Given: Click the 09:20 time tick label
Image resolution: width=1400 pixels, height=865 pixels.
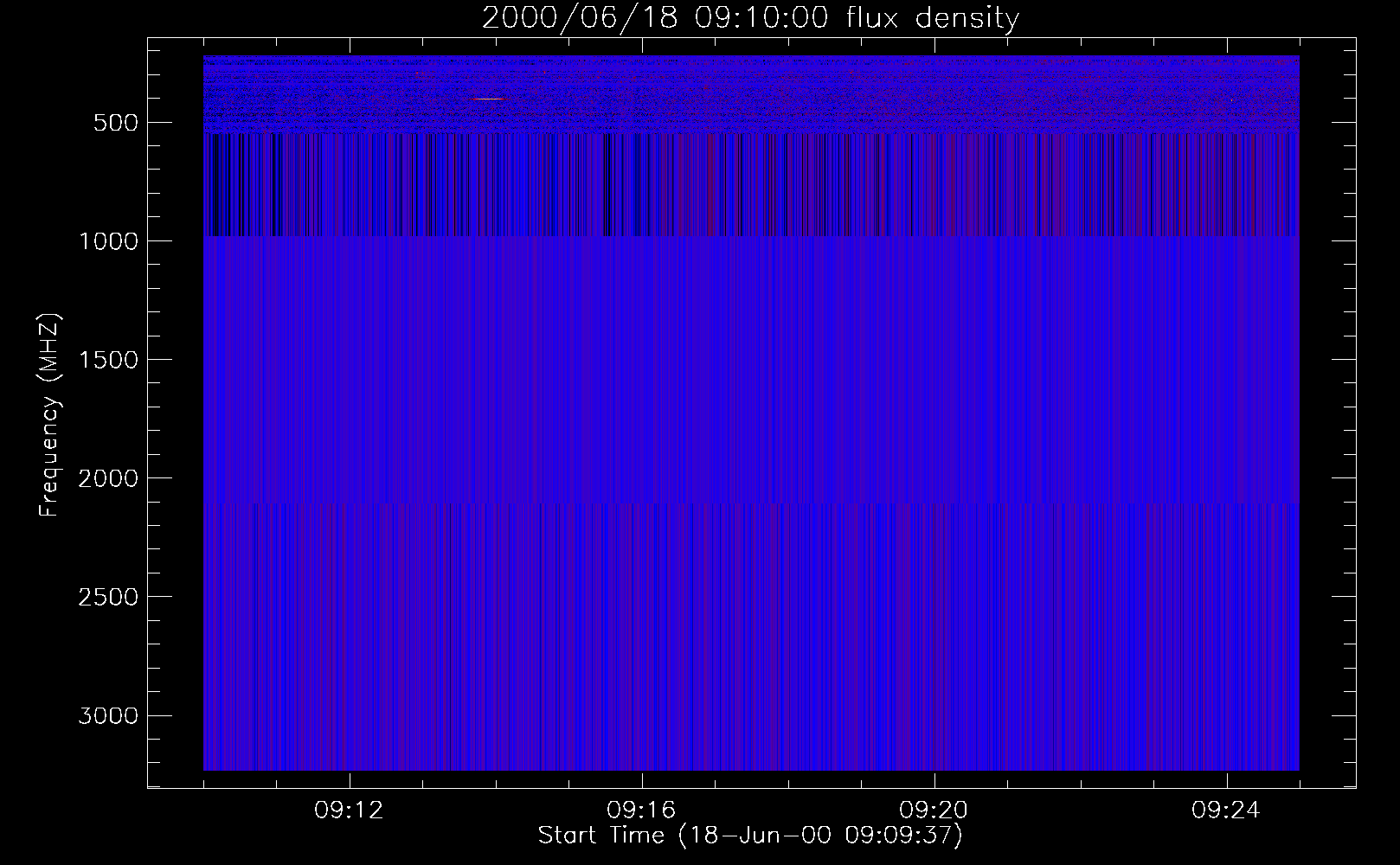Looking at the screenshot, I should point(934,811).
